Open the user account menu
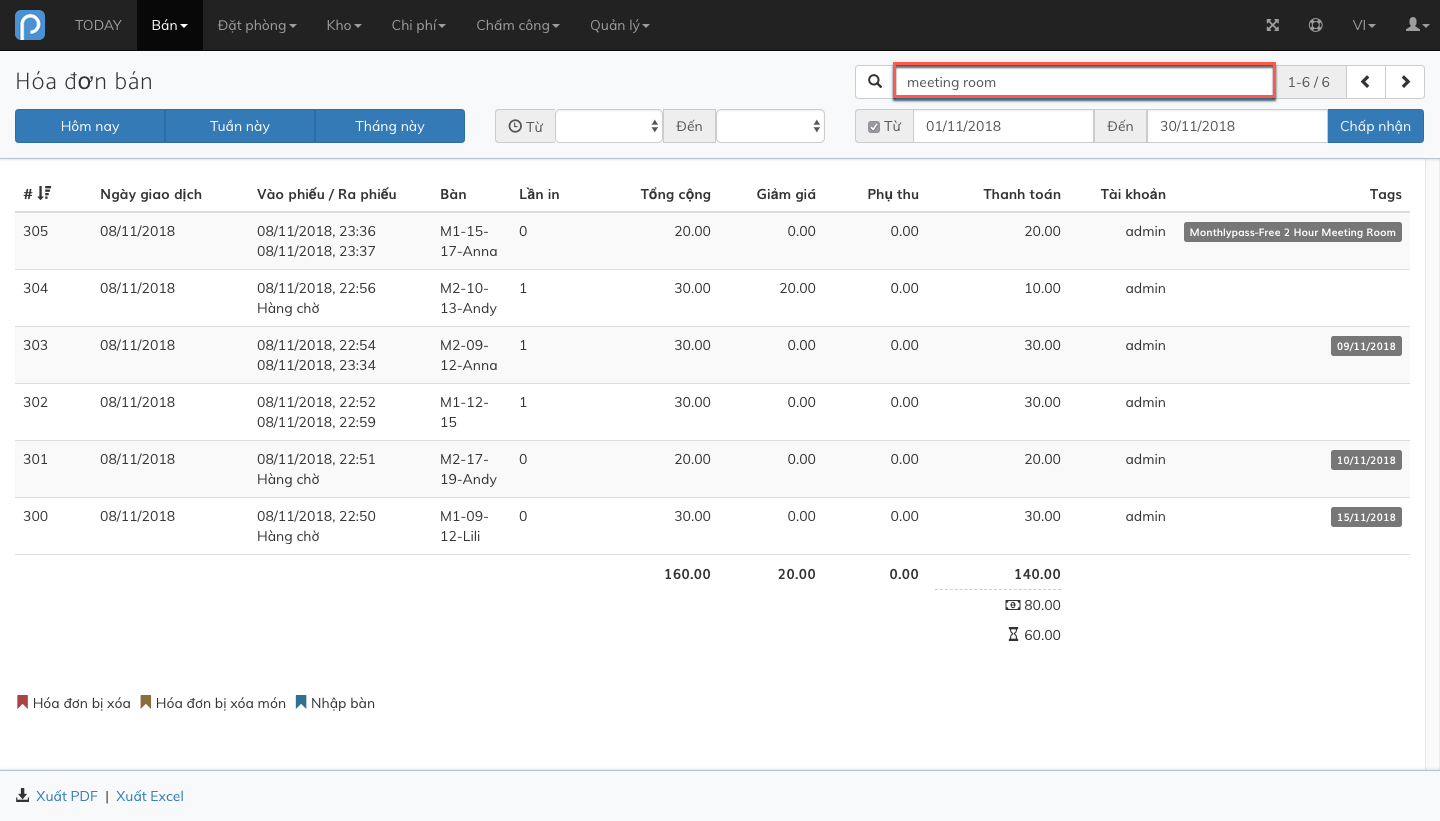Image resolution: width=1440 pixels, height=821 pixels. [x=1418, y=25]
